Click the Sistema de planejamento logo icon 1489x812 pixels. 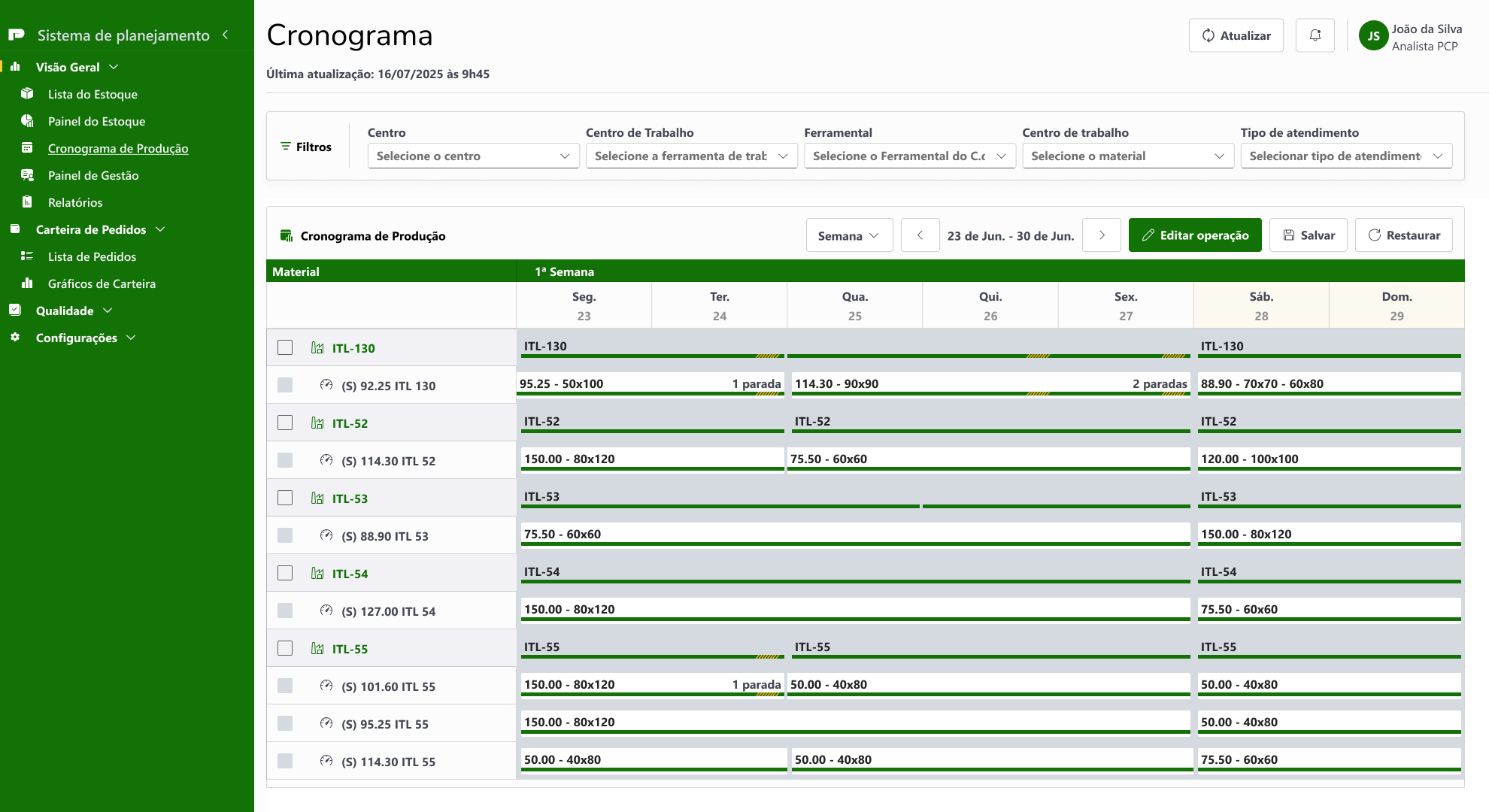pyautogui.click(x=17, y=35)
